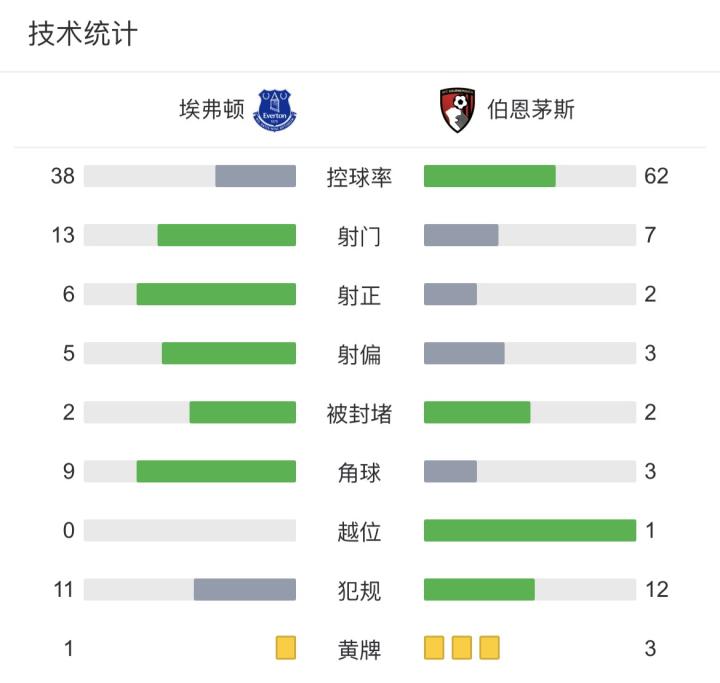Select the 被封堵 stat label
This screenshot has height=683, width=720.
(359, 413)
